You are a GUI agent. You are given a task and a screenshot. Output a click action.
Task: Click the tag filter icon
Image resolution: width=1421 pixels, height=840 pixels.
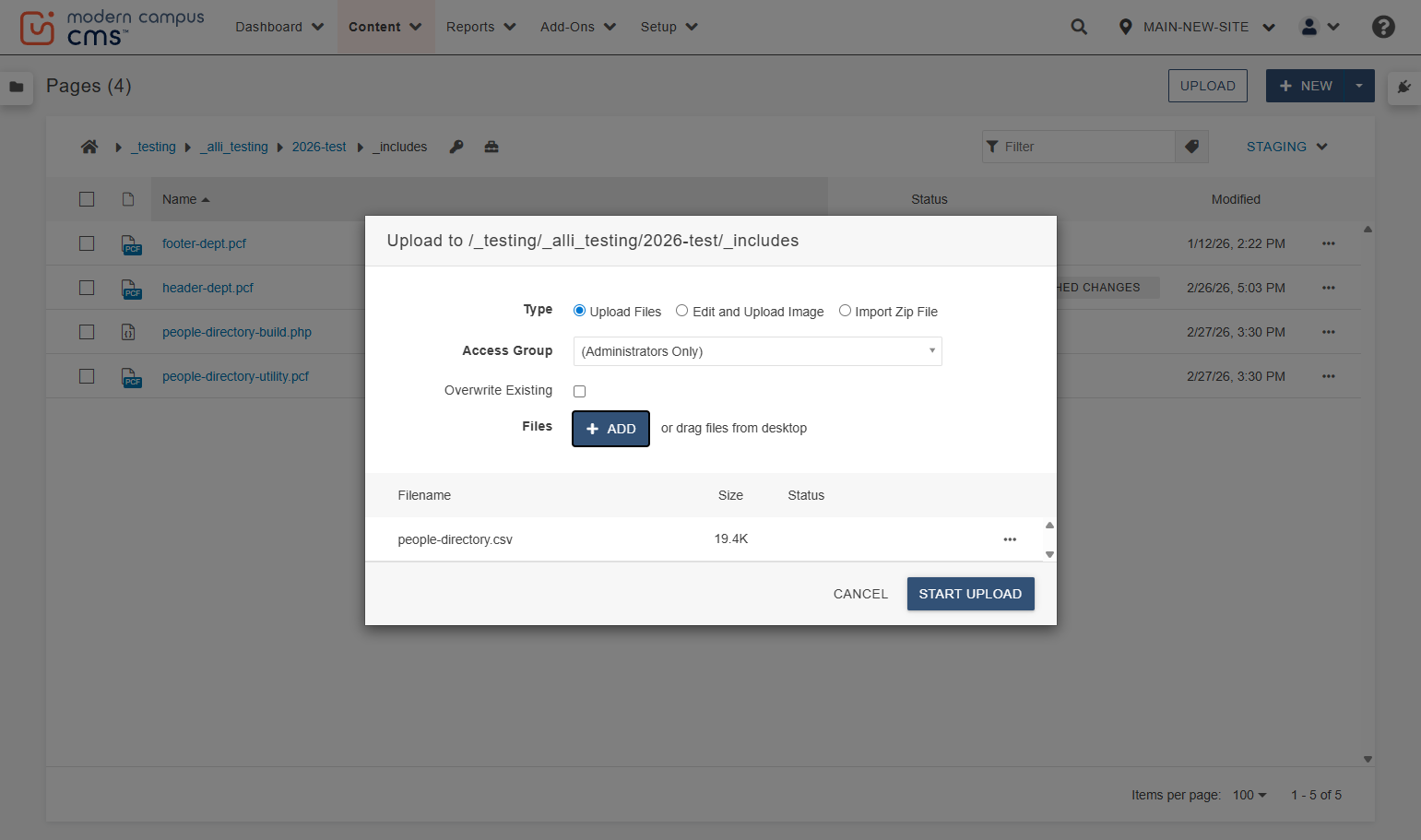click(x=1191, y=147)
